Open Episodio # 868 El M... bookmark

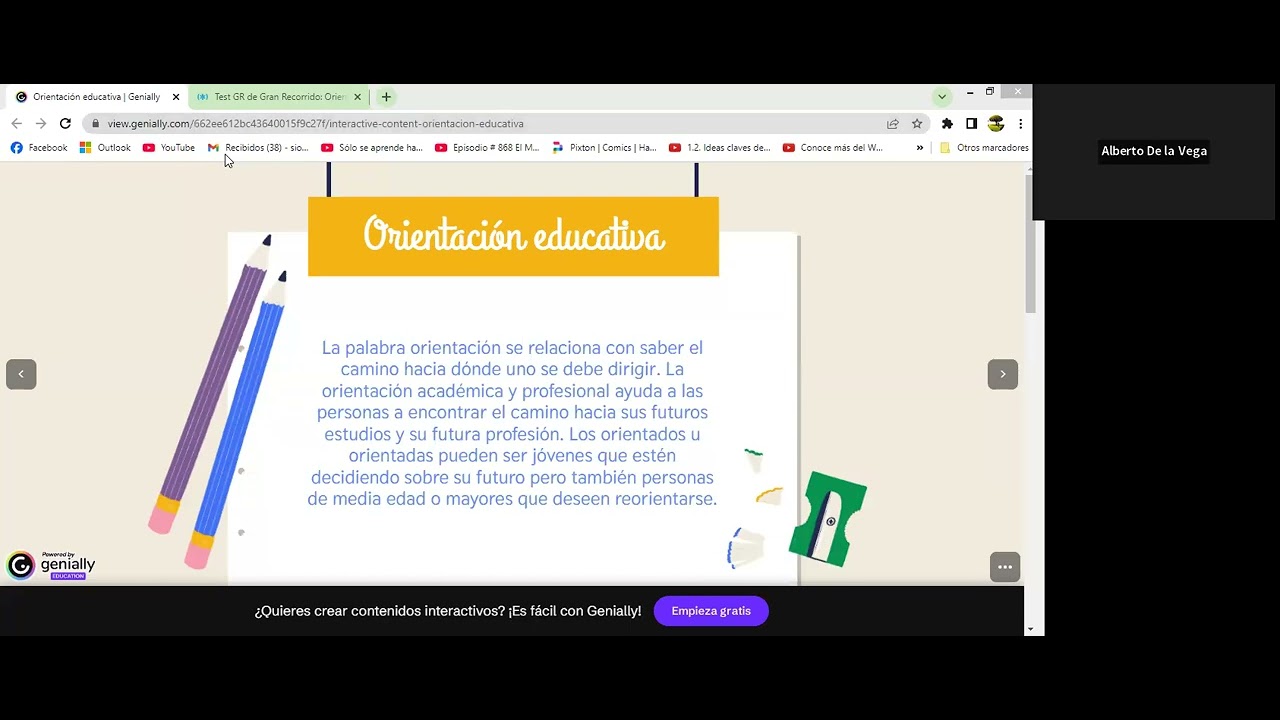(x=487, y=148)
